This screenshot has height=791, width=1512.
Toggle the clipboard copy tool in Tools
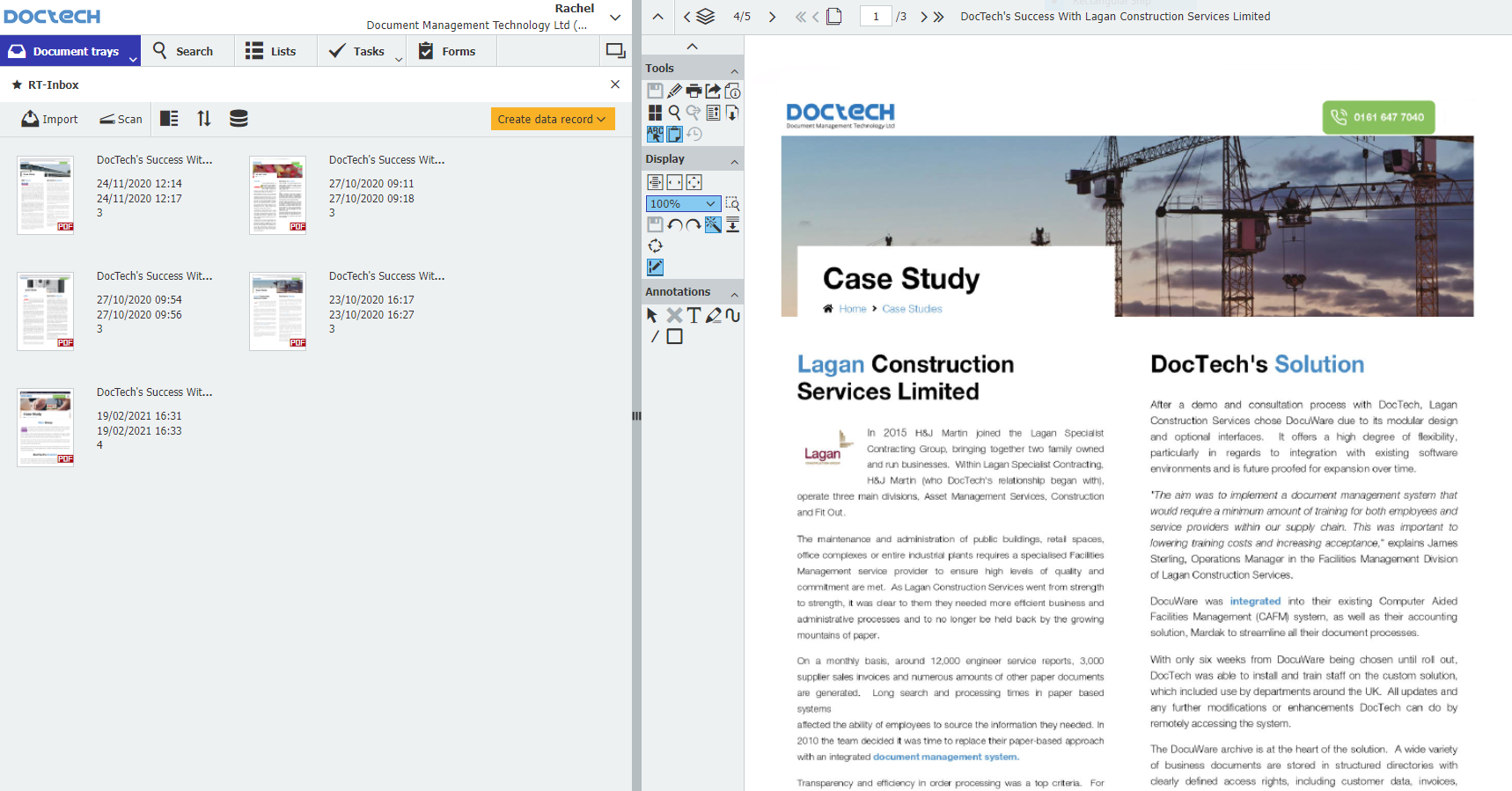click(674, 134)
